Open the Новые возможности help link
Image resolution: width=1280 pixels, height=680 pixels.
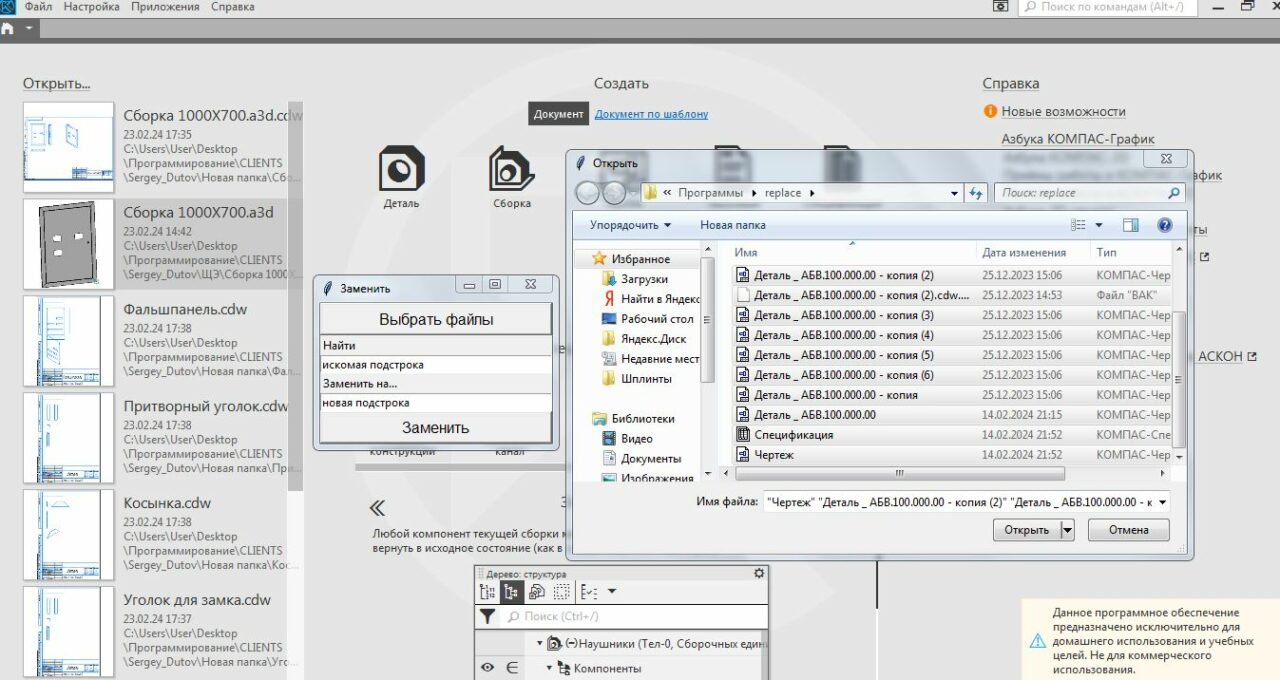point(1063,112)
